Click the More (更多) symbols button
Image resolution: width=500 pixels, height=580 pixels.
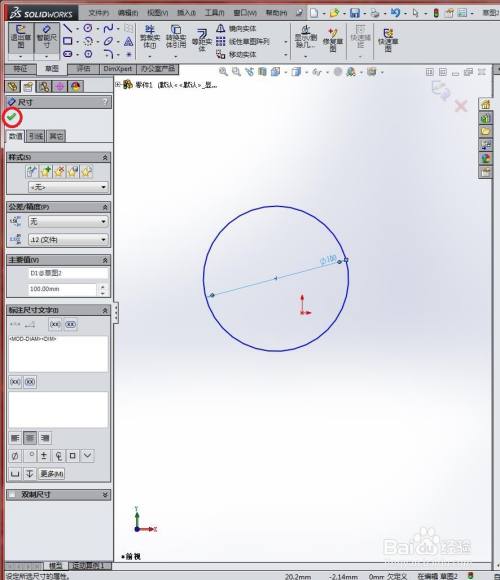click(51, 473)
